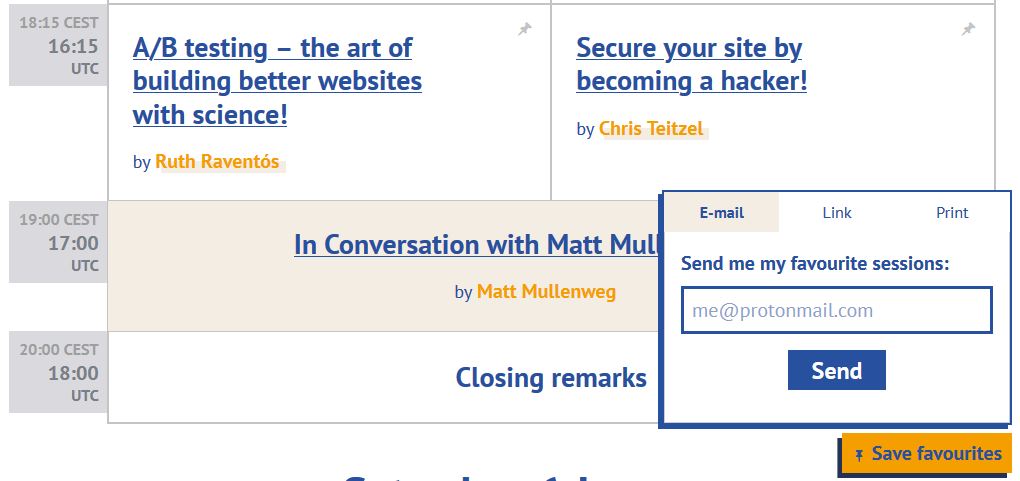Click the 17:00 UTC time slot
The height and width of the screenshot is (481, 1020).
(73, 243)
